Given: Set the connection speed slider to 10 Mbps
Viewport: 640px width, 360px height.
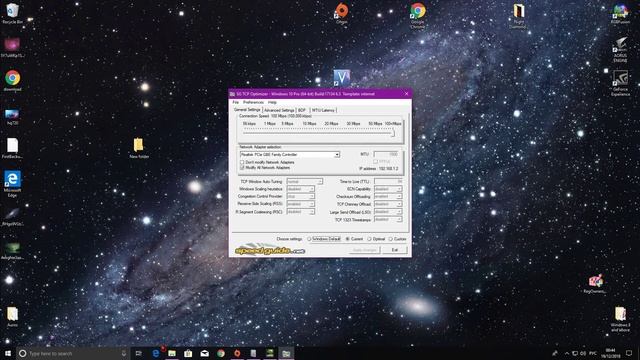Looking at the screenshot, I should [309, 133].
